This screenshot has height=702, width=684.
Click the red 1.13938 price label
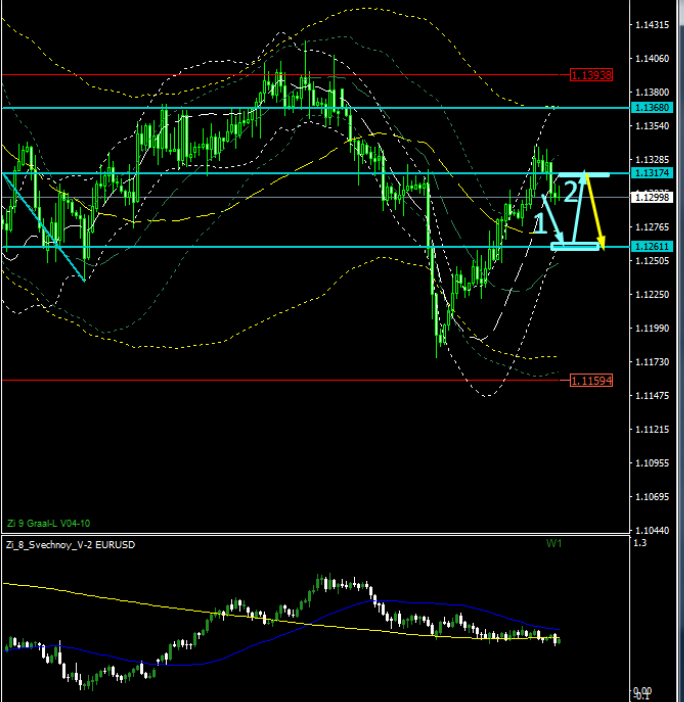tap(590, 75)
